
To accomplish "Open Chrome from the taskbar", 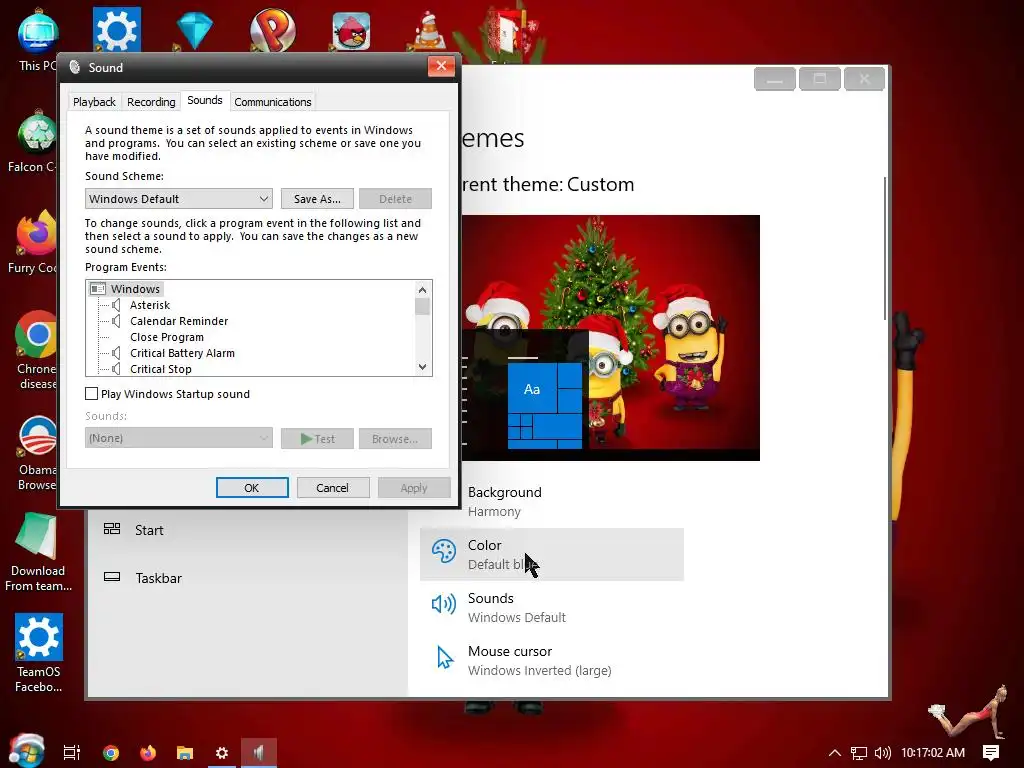I will 110,752.
